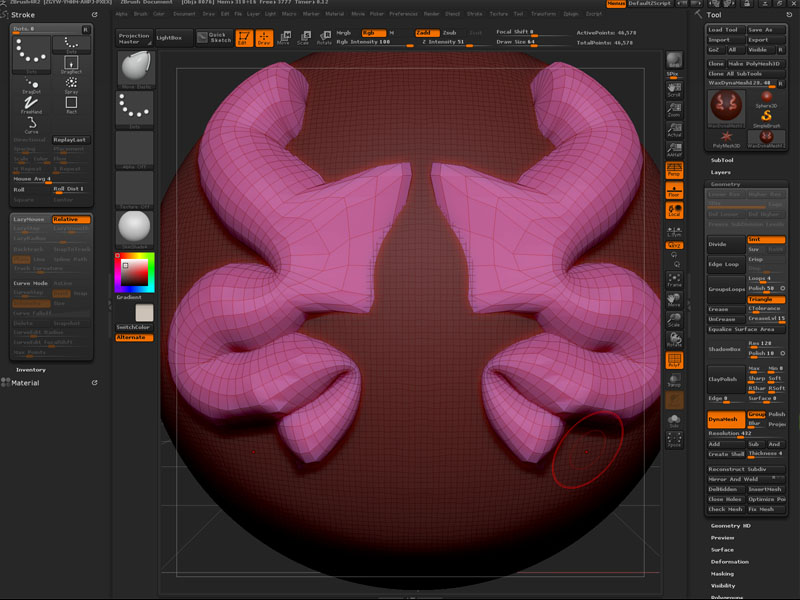Toggle the Floor grid

click(674, 190)
